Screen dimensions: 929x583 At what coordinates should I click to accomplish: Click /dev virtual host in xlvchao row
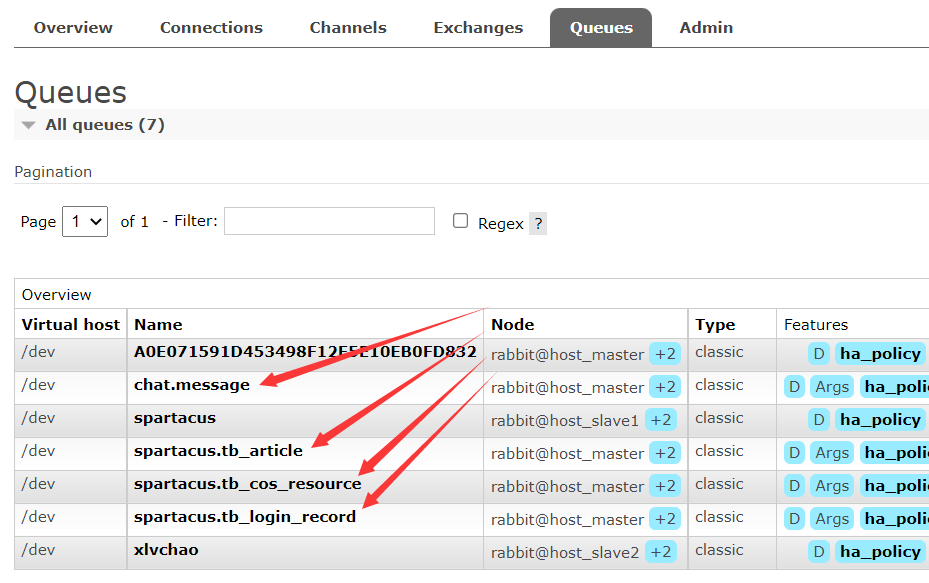[39, 550]
